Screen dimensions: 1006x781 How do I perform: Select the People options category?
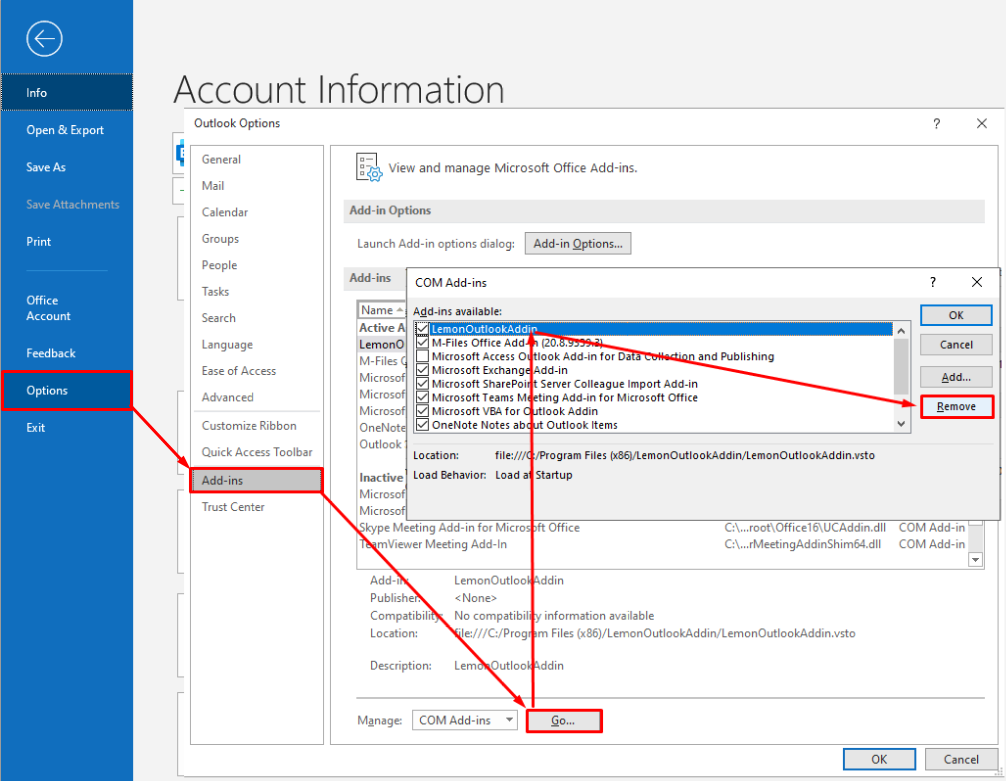coord(257,265)
